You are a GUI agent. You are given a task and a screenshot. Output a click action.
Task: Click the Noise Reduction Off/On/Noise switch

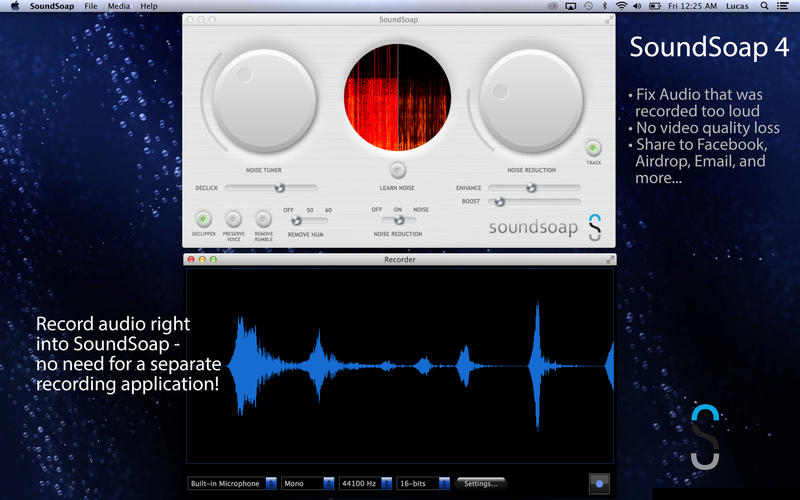[399, 220]
